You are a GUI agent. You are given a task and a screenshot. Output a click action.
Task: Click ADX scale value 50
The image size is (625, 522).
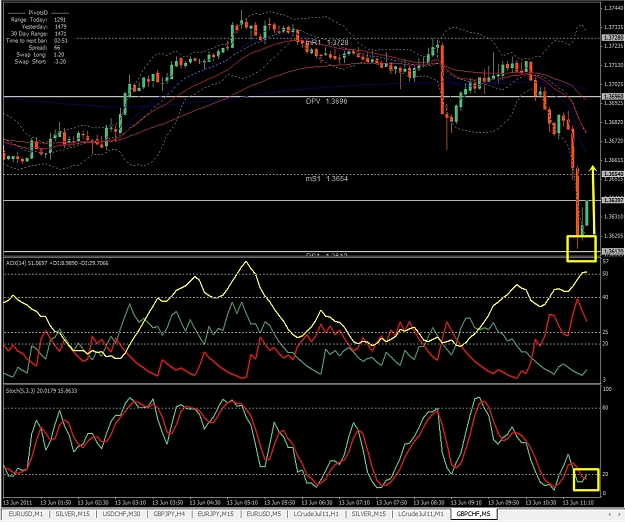pyautogui.click(x=605, y=274)
